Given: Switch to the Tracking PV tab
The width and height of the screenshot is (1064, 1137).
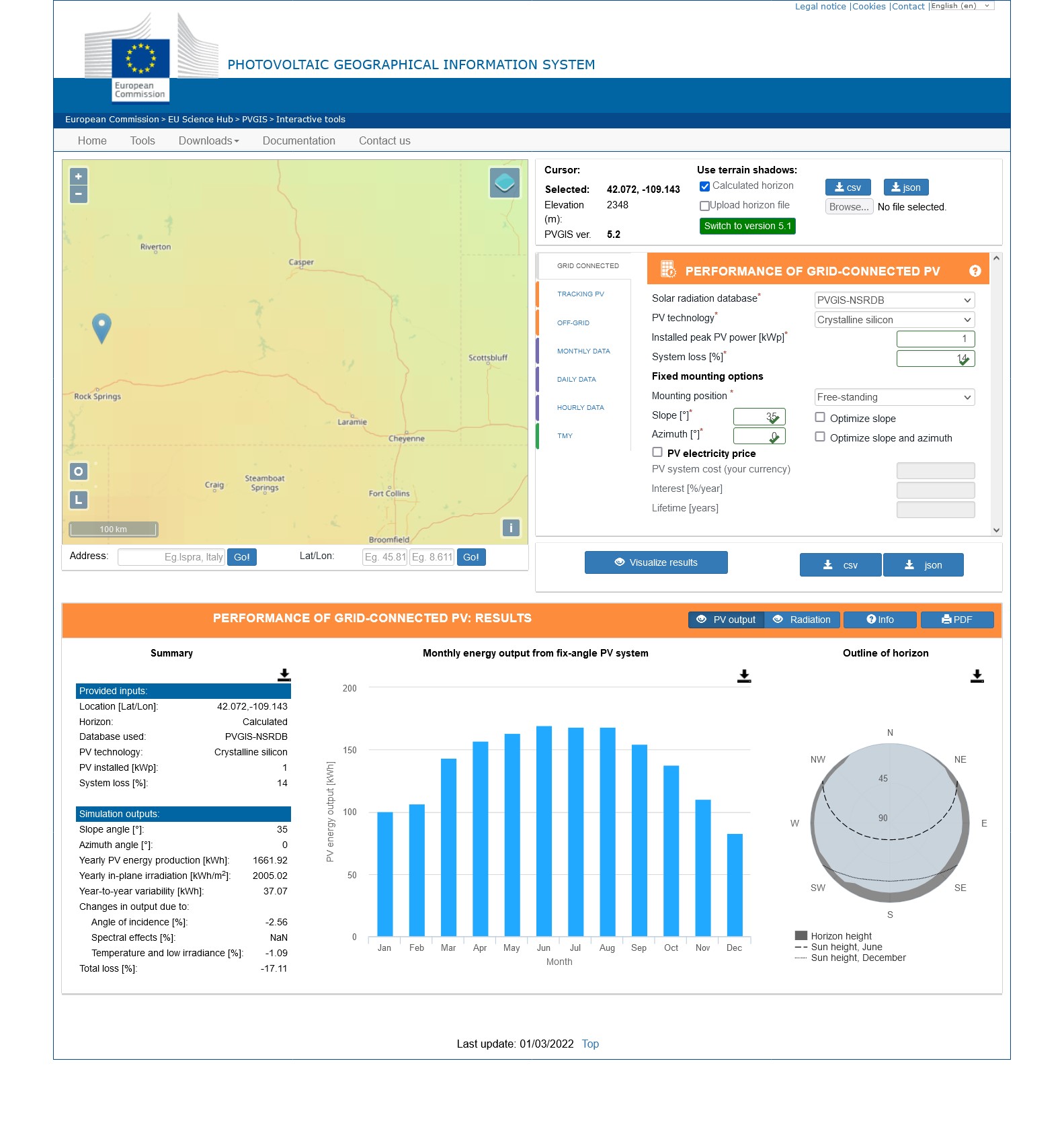Looking at the screenshot, I should pyautogui.click(x=581, y=294).
